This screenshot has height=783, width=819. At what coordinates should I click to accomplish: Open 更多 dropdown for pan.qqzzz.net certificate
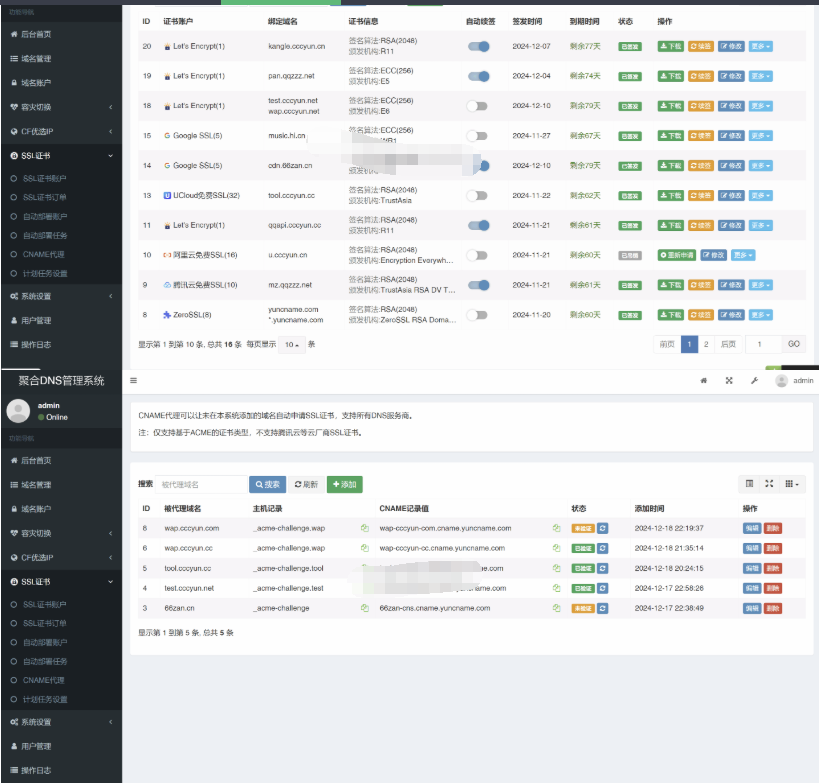(761, 76)
